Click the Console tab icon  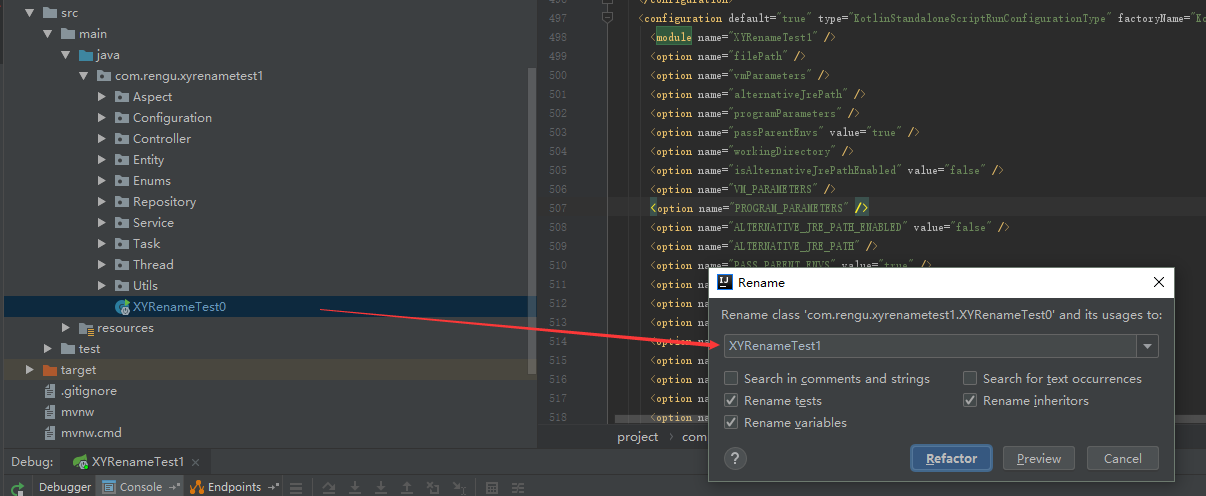tap(110, 487)
